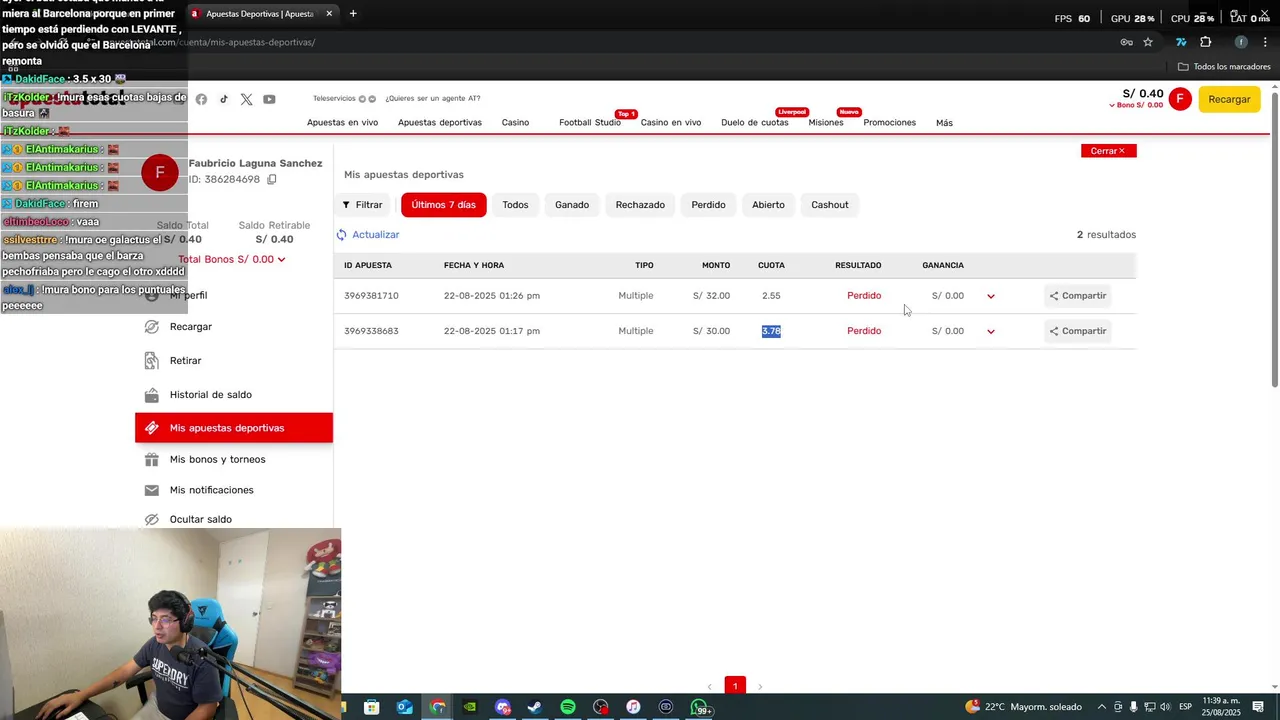Click the Historial de saldo briefcase icon
The height and width of the screenshot is (720, 1280).
pos(151,395)
